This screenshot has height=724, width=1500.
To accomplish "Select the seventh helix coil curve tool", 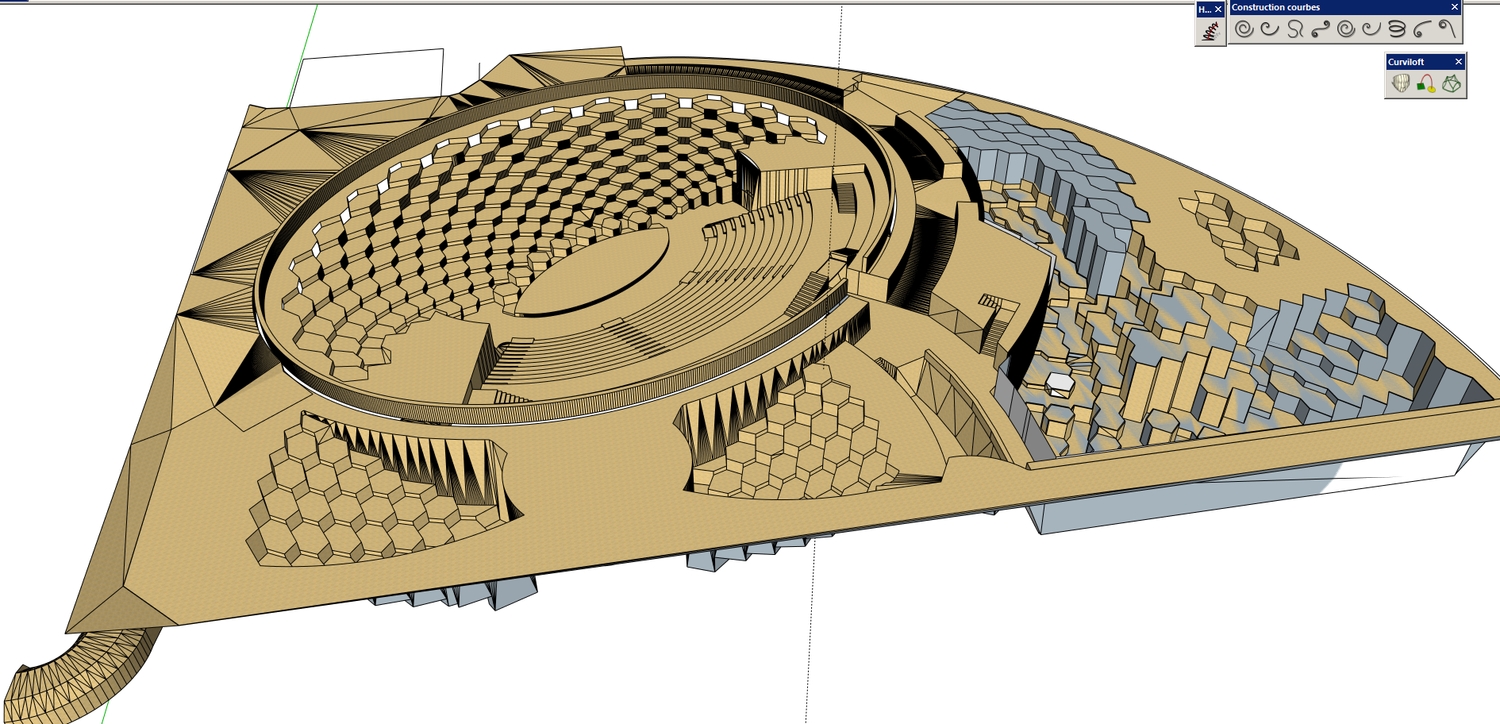I will (x=1397, y=29).
